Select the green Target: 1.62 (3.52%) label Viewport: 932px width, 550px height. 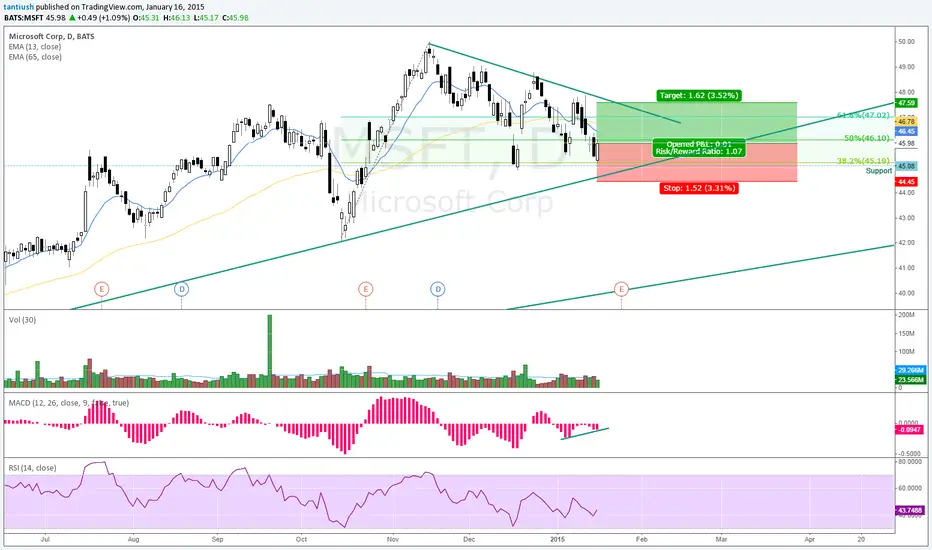699,95
